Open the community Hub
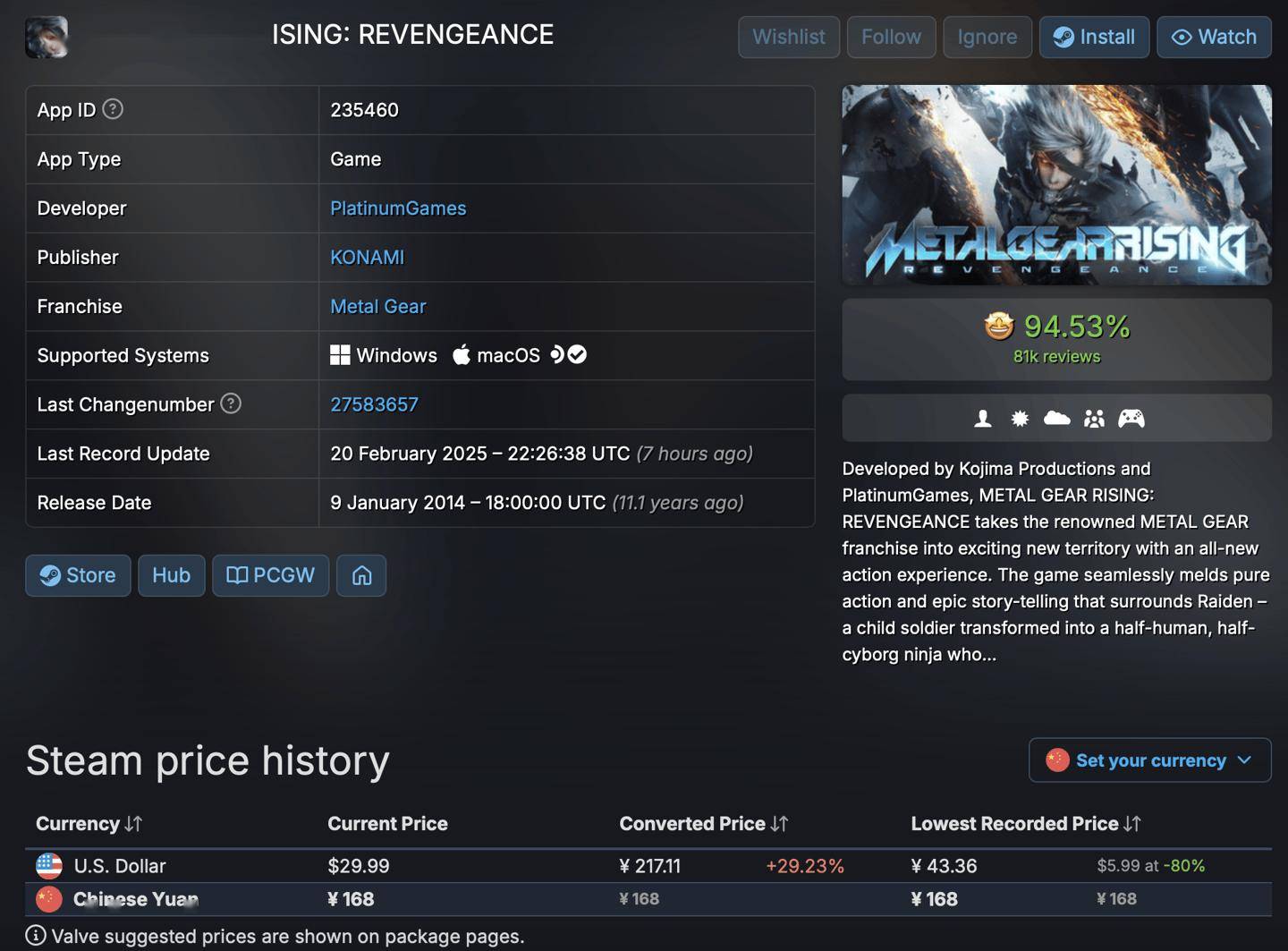Screen dimensions: 1288x951 pos(171,575)
